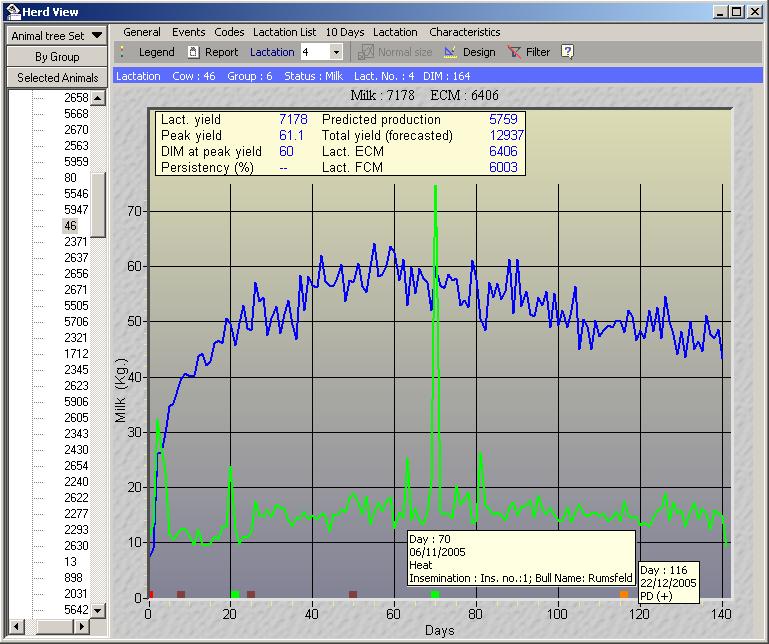The width and height of the screenshot is (769, 644).
Task: Select animal 2430 in the tree
Action: (76, 450)
